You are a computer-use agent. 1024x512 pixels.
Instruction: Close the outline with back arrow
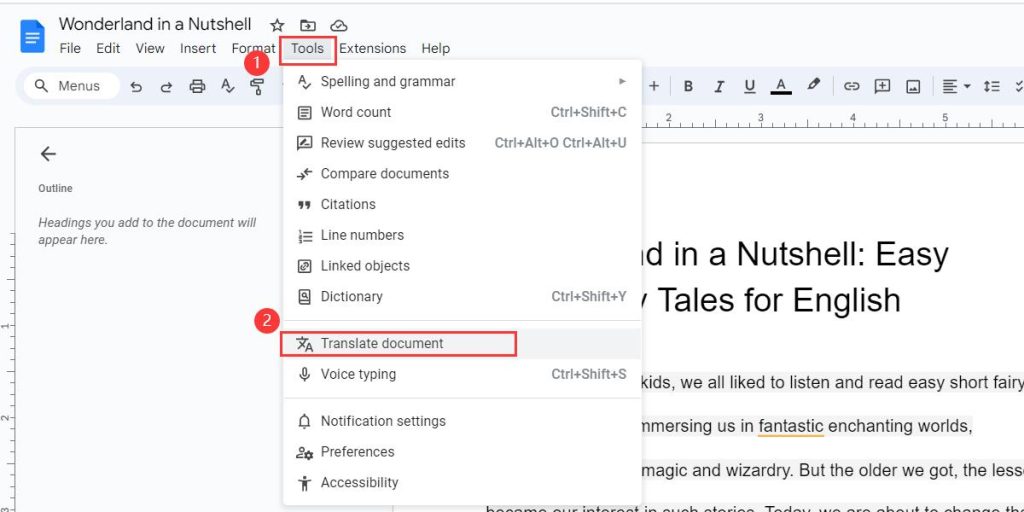point(48,153)
